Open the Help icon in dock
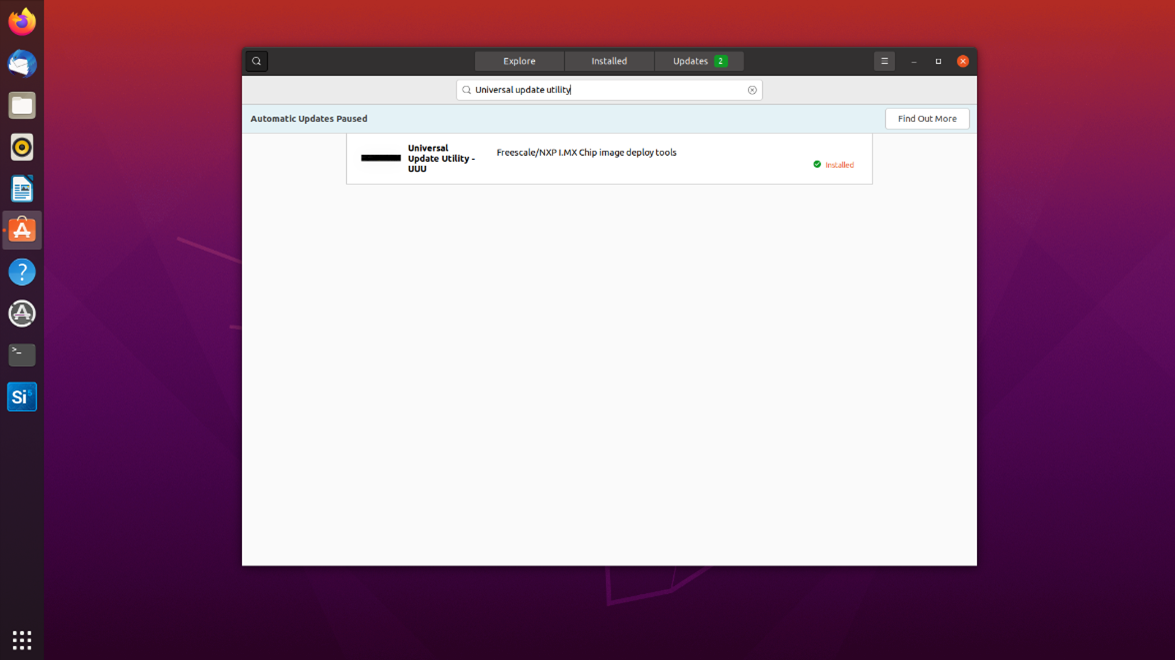 (22, 272)
